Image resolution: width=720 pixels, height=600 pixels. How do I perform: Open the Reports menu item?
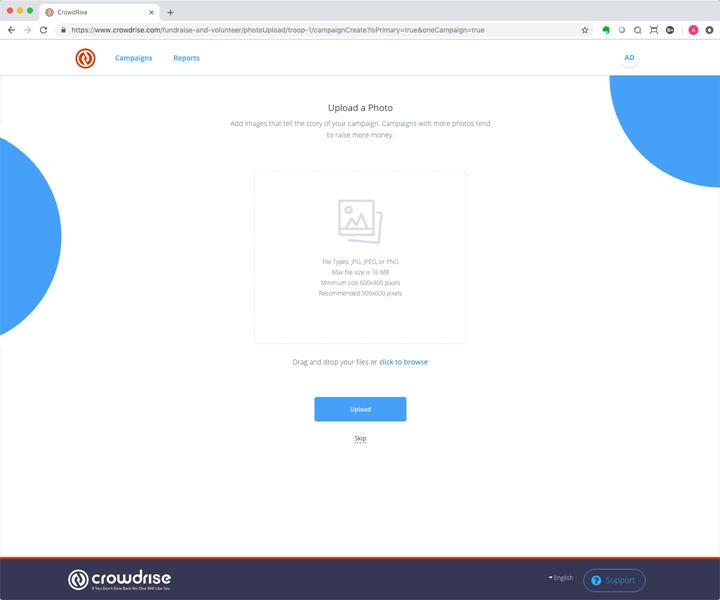point(186,58)
